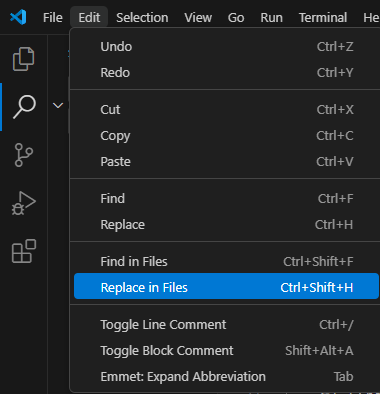Select the Search magnifier icon

(x=24, y=107)
